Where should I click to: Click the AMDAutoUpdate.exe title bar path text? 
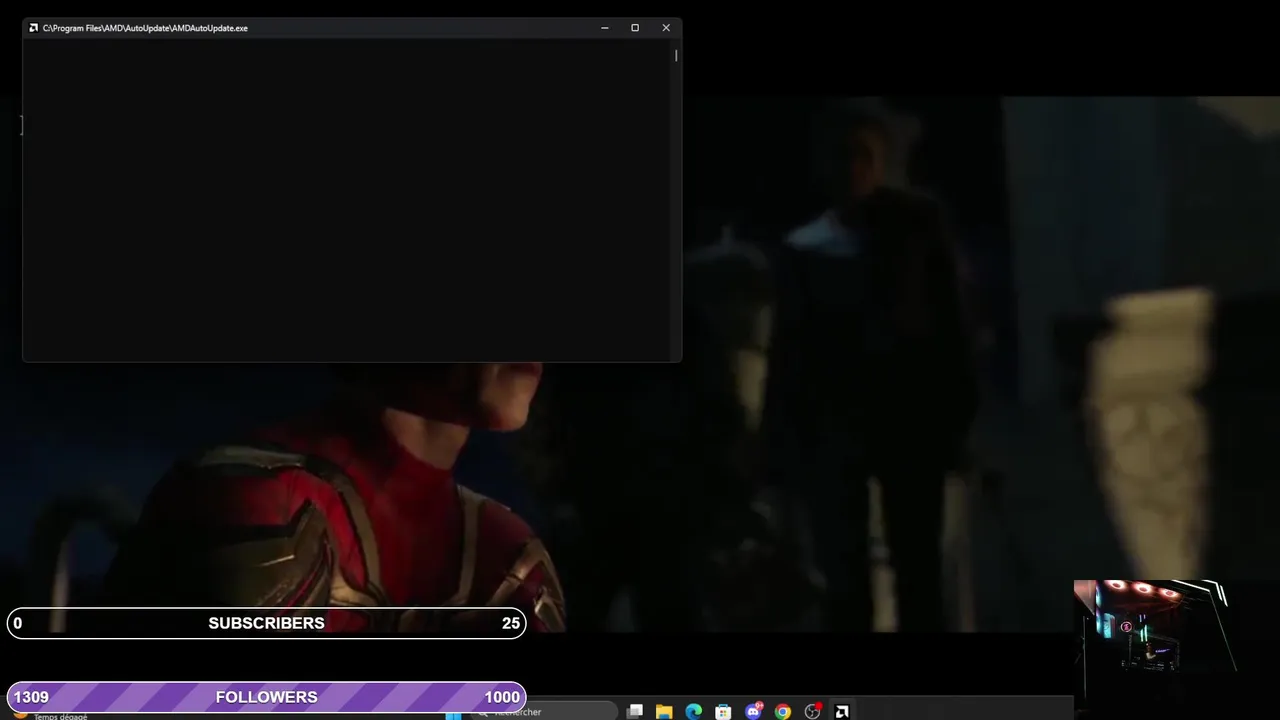pos(145,28)
